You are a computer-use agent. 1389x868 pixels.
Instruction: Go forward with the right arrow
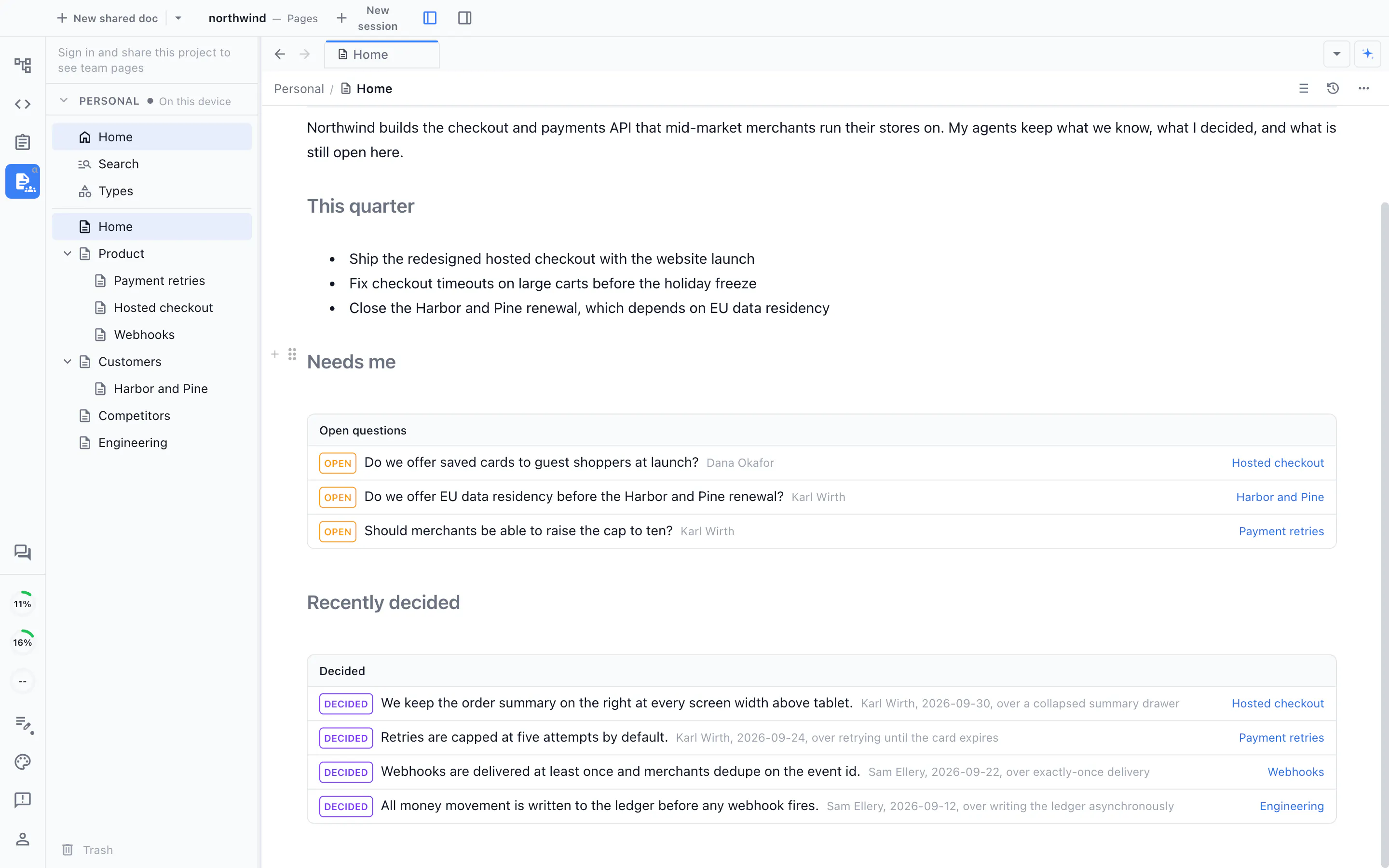click(305, 54)
